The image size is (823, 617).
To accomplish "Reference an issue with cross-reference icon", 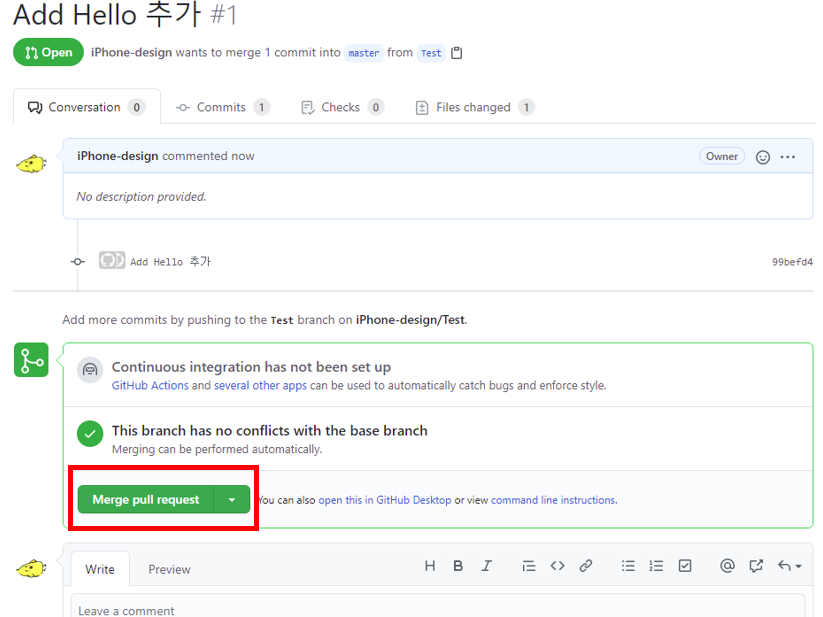I will tap(756, 566).
